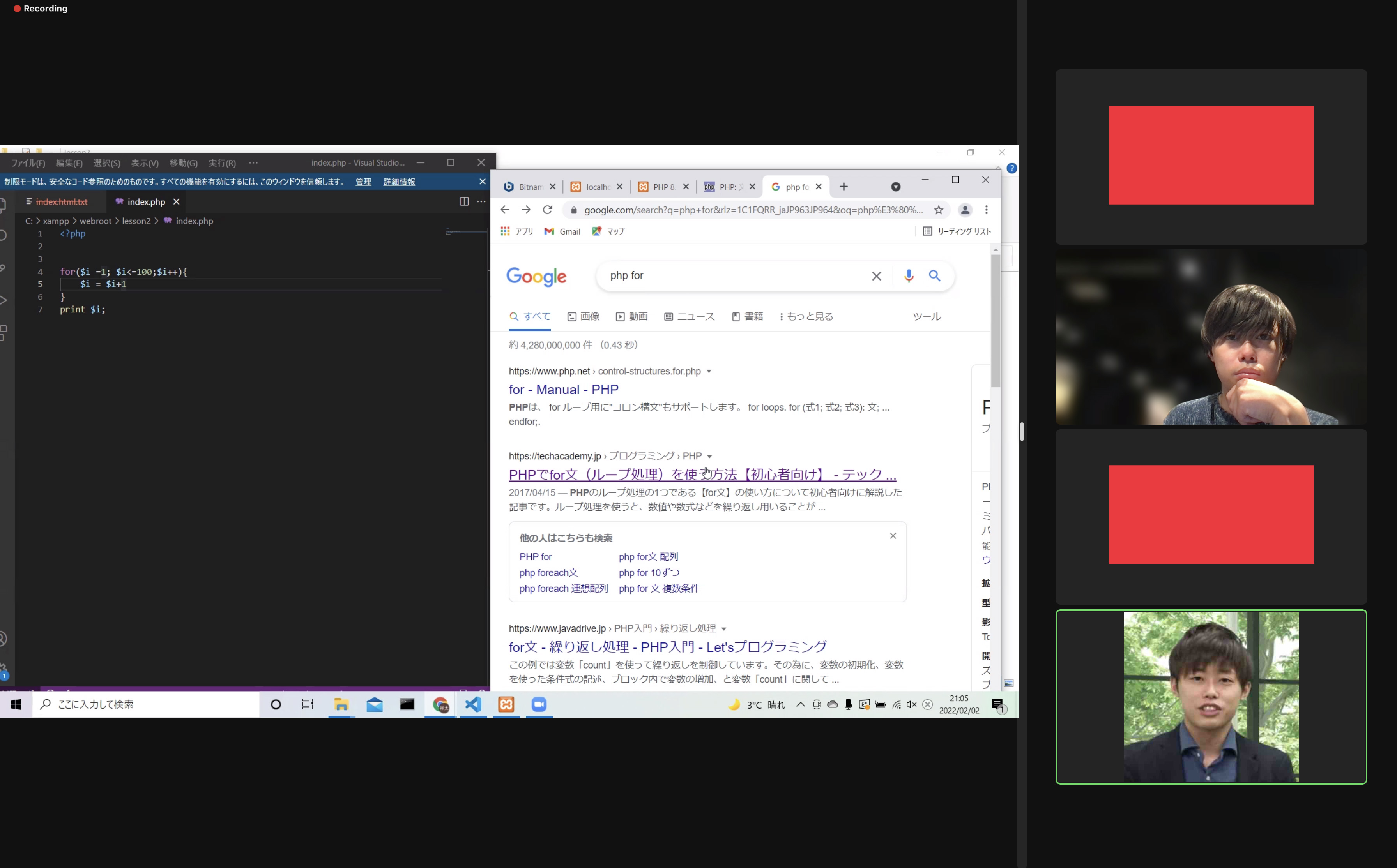
Task: Open the Chrome three-dot menu
Action: coord(987,210)
